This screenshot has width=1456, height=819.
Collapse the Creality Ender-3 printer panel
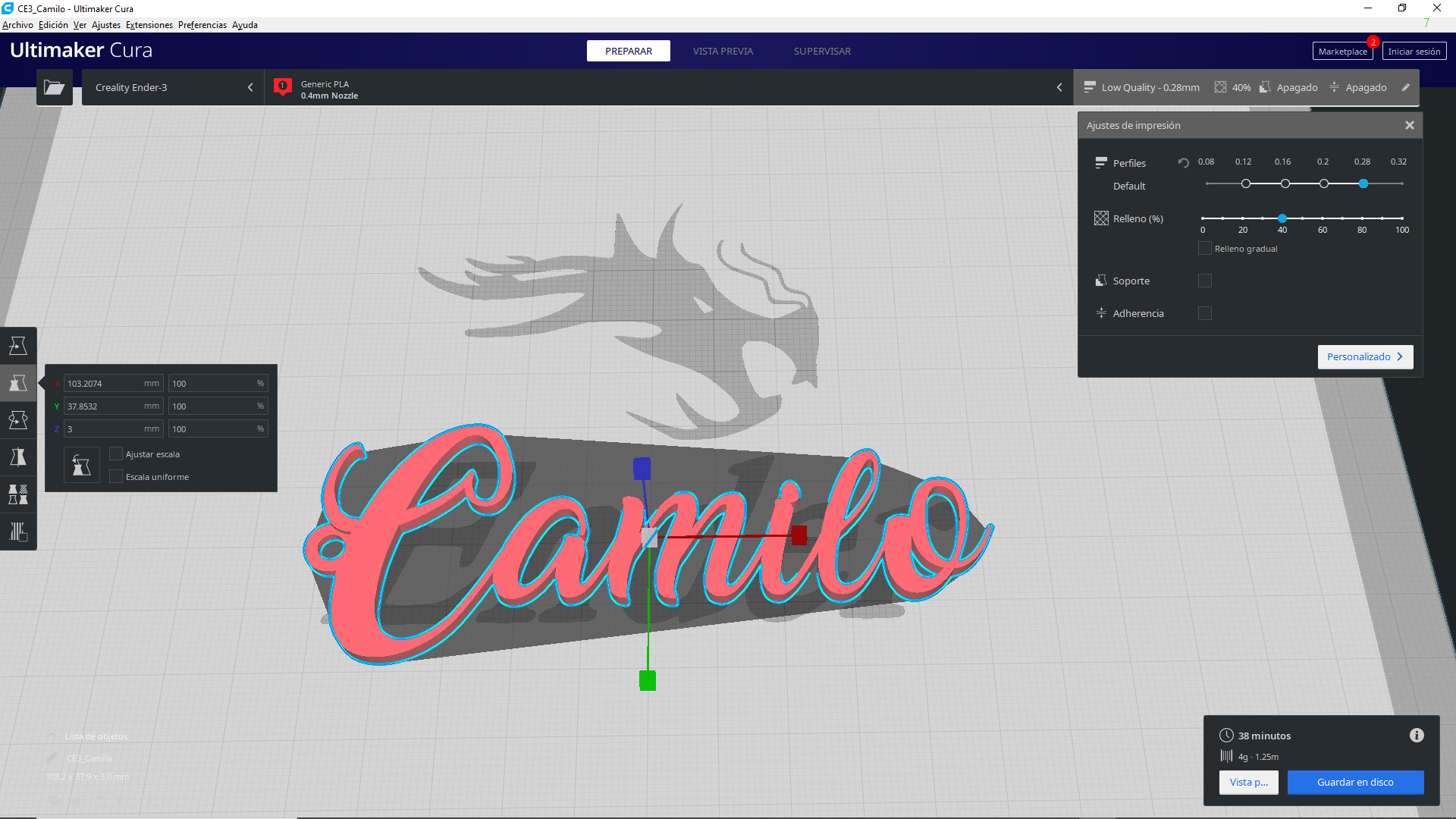point(250,87)
